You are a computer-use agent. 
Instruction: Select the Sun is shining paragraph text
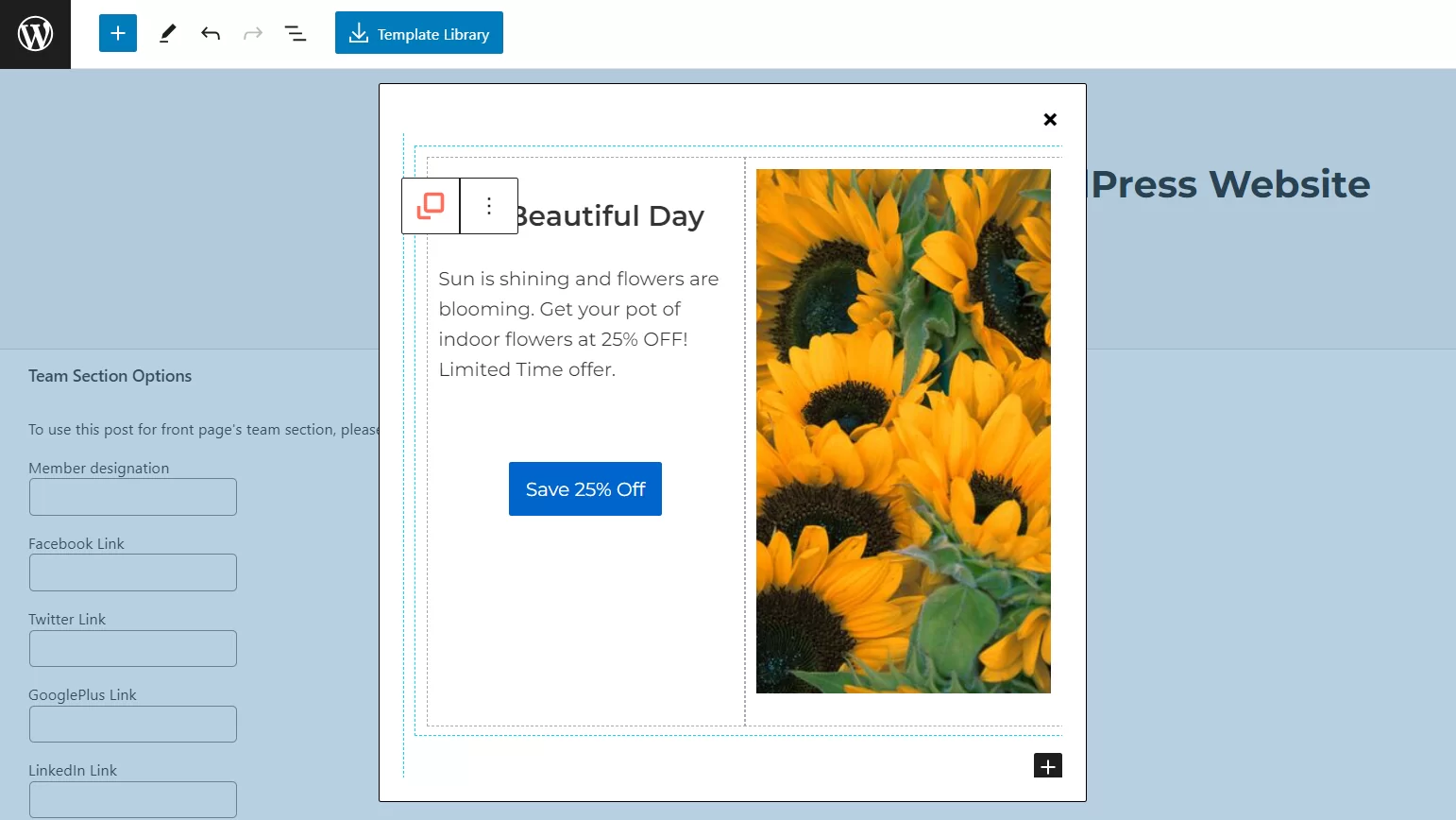pyautogui.click(x=579, y=324)
